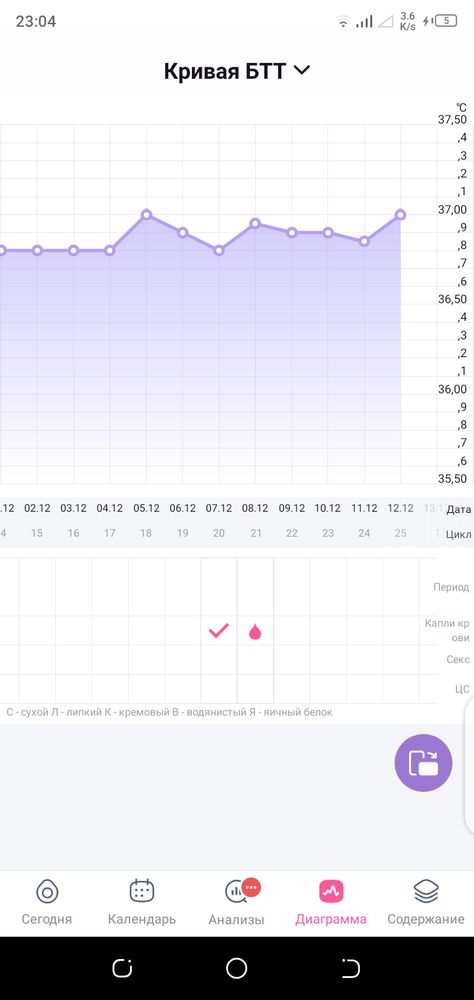This screenshot has width=474, height=1000.
Task: Select the temperature point for 06.12
Action: [x=182, y=232]
